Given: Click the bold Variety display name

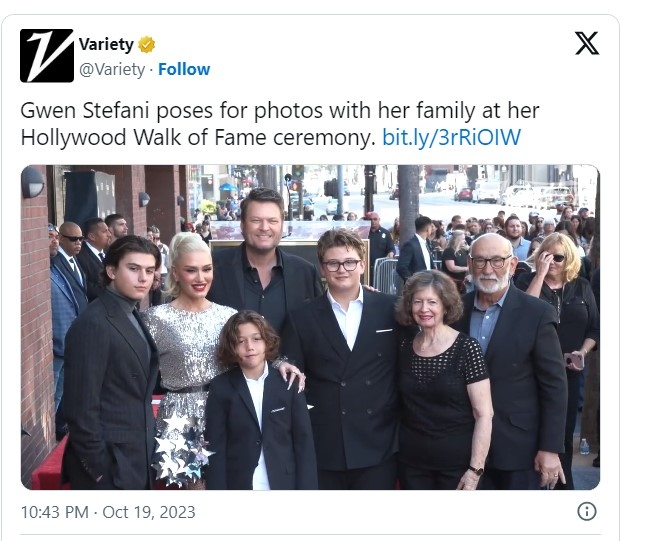Looking at the screenshot, I should (106, 45).
